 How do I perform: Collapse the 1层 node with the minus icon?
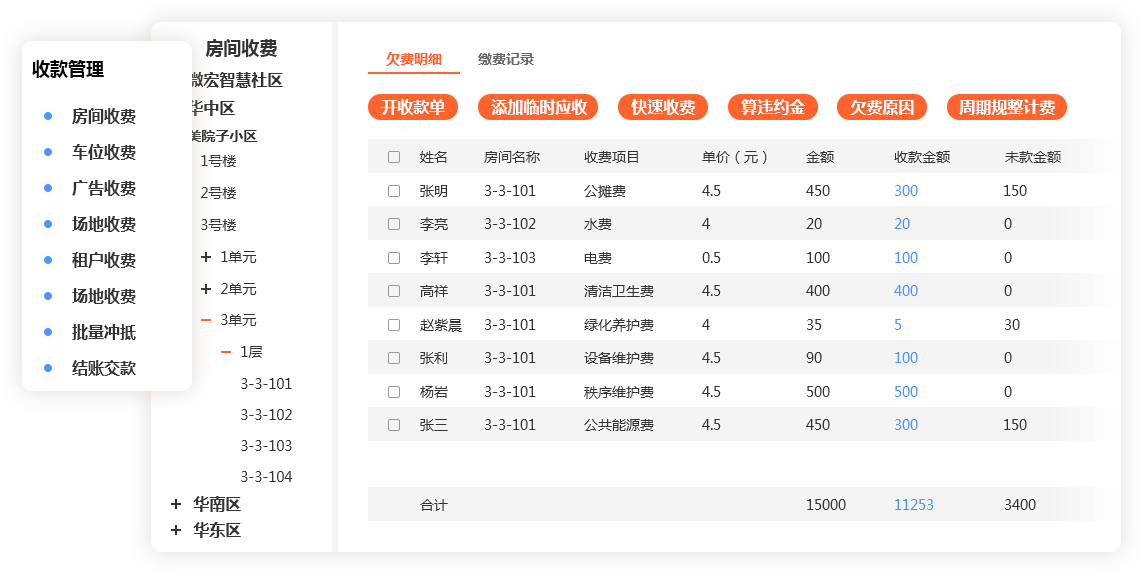tap(226, 352)
